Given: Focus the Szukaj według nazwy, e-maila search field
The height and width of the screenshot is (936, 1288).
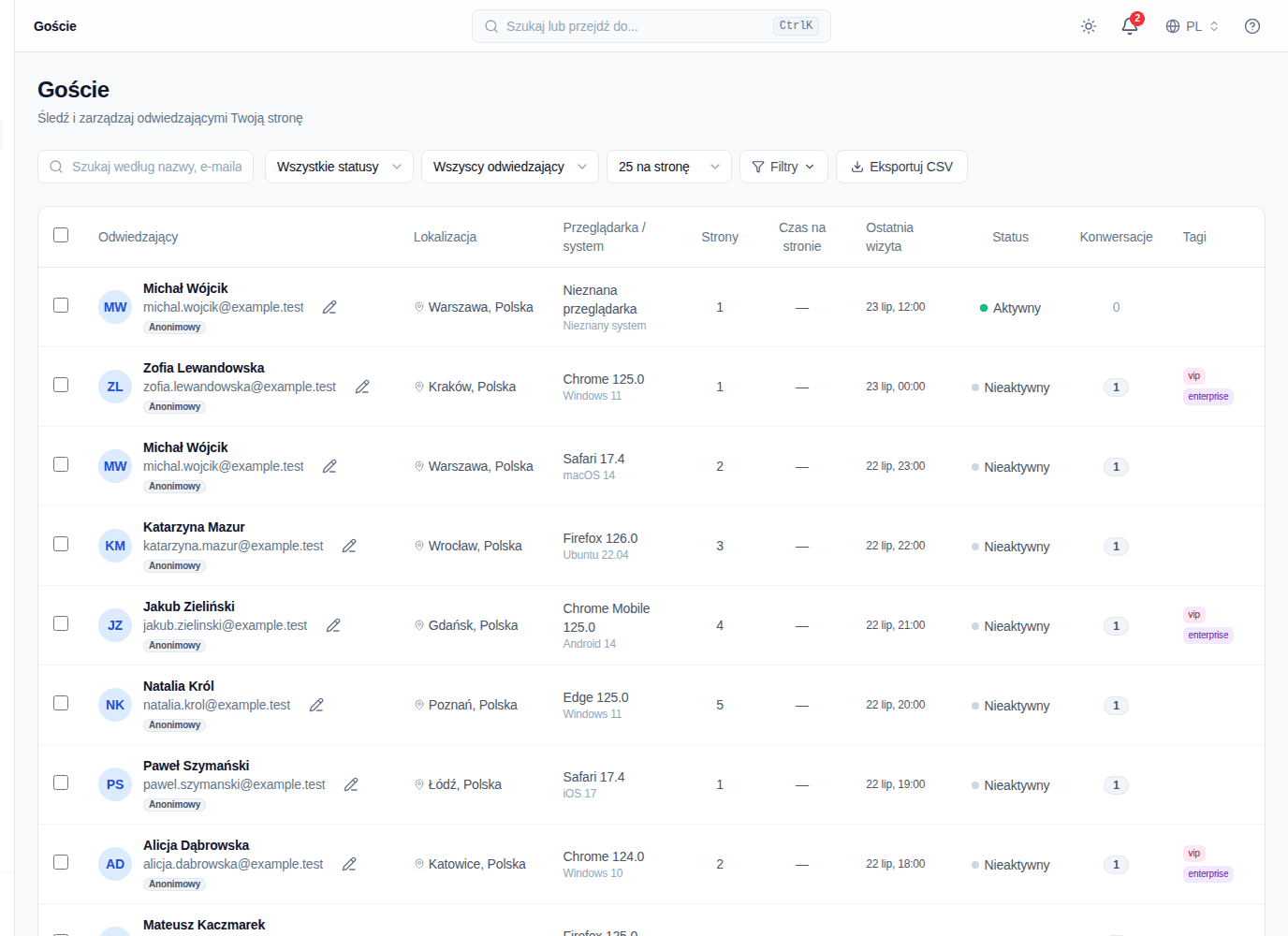Looking at the screenshot, I should 145,167.
